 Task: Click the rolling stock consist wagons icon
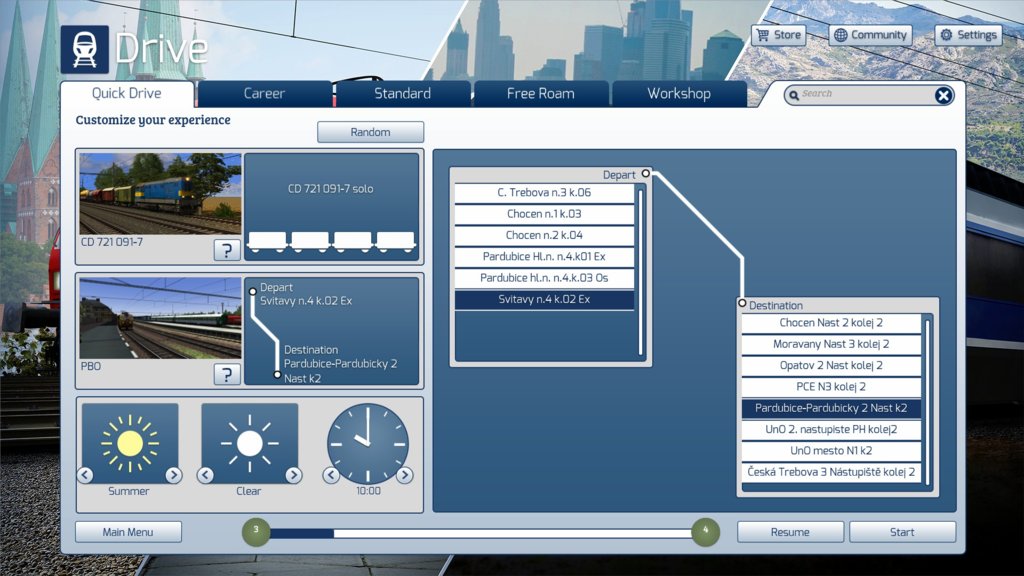coord(332,241)
